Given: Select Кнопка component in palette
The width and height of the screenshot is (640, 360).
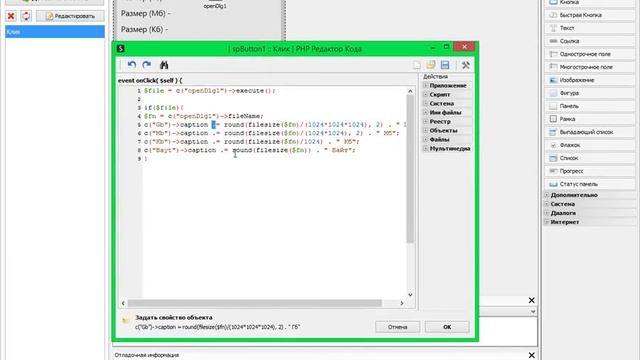Looking at the screenshot, I should [x=589, y=2].
